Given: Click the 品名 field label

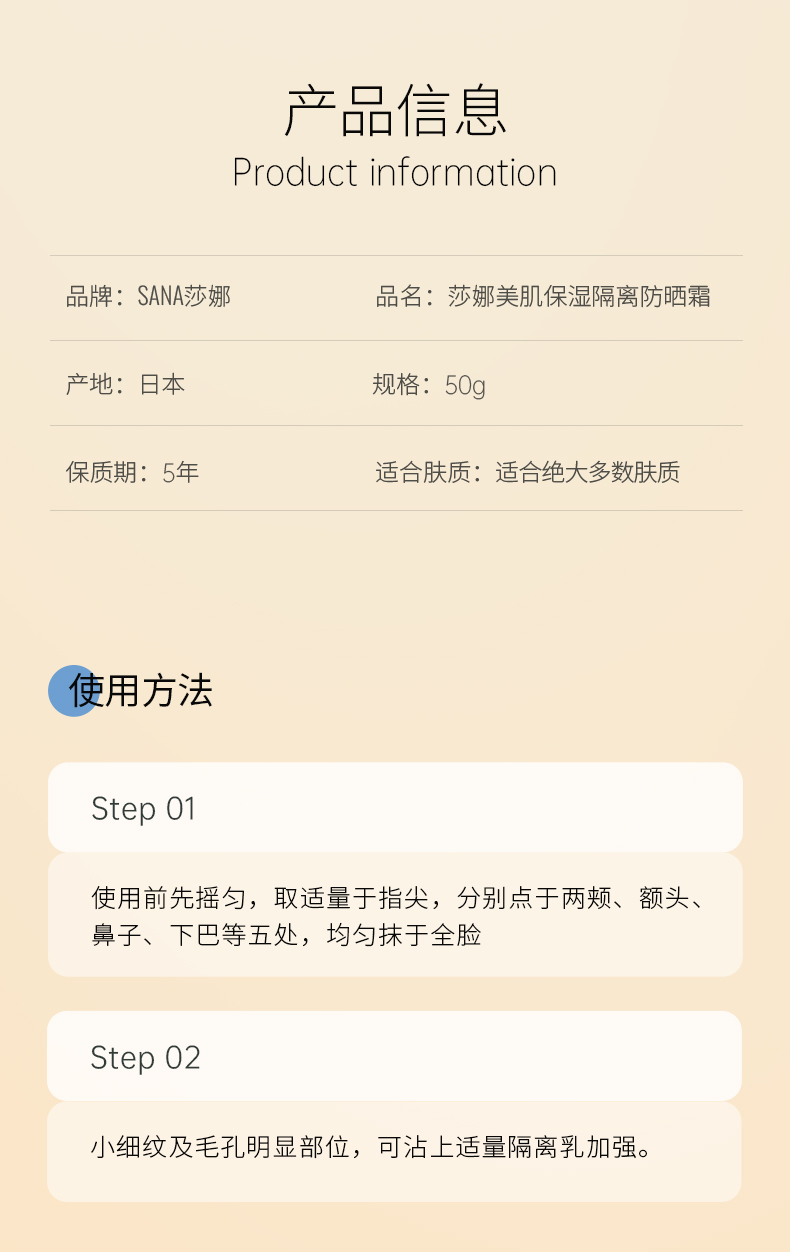Looking at the screenshot, I should tap(401, 297).
